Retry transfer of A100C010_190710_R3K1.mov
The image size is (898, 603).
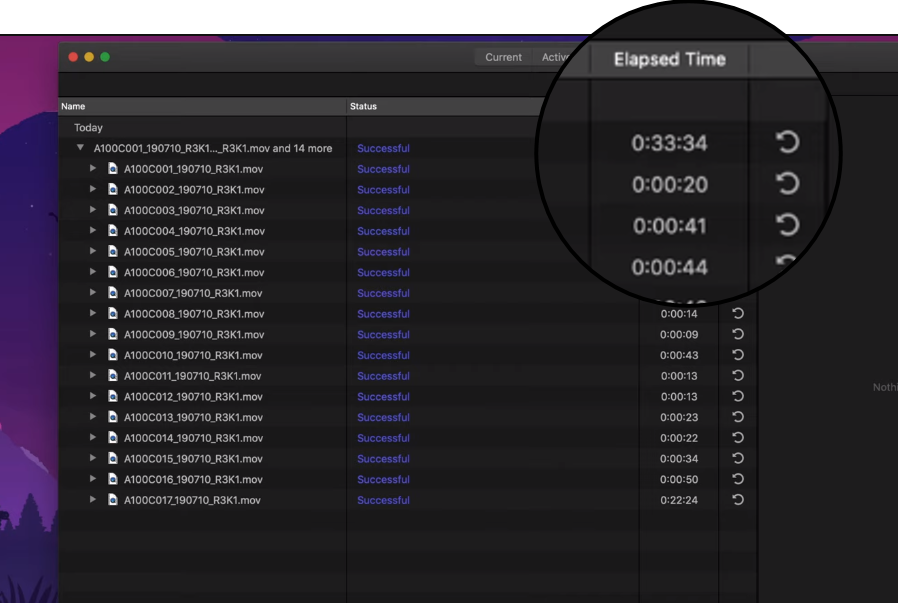(x=737, y=355)
